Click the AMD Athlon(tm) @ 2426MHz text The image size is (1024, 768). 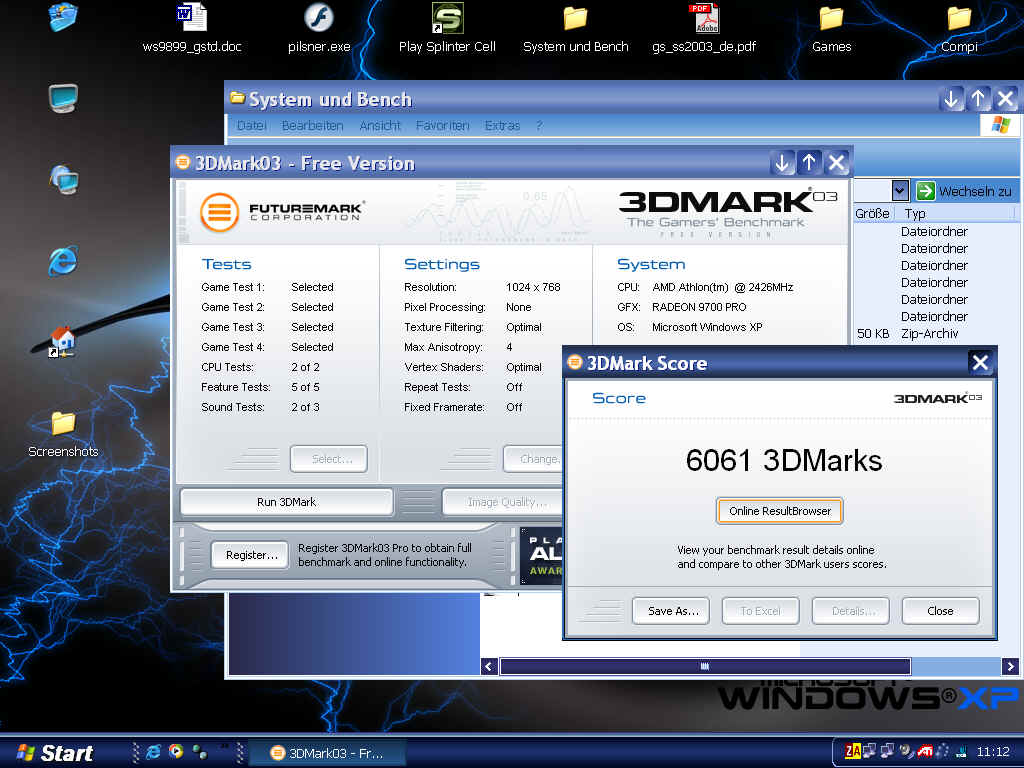(x=722, y=287)
